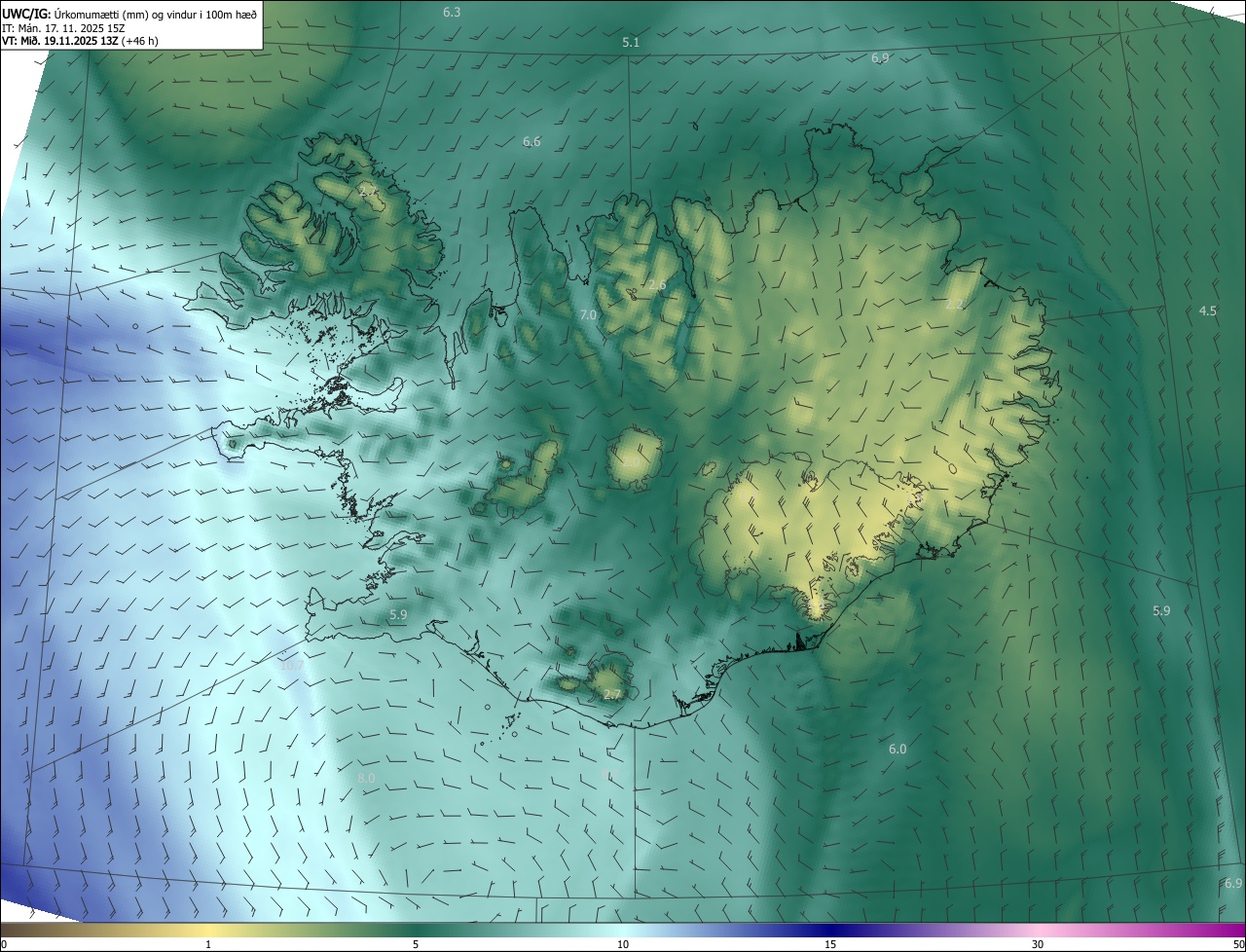Screen dimensions: 1246x952
Task: Click the 7.0 value label on the map
Action: point(588,315)
